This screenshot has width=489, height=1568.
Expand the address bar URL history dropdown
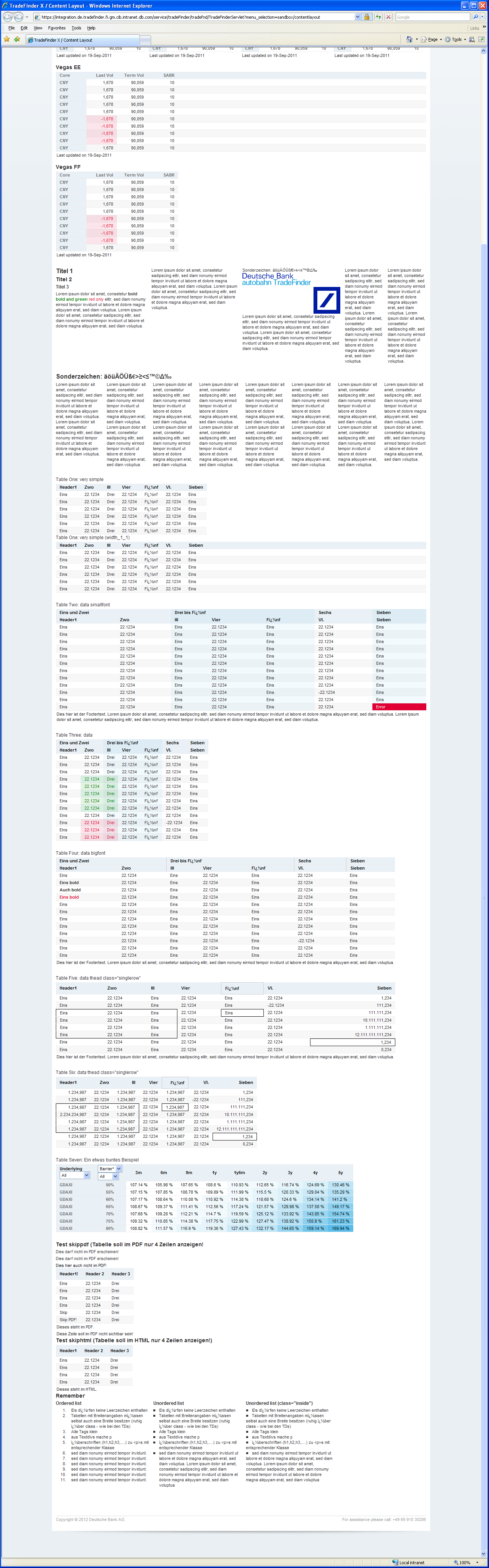[357, 17]
